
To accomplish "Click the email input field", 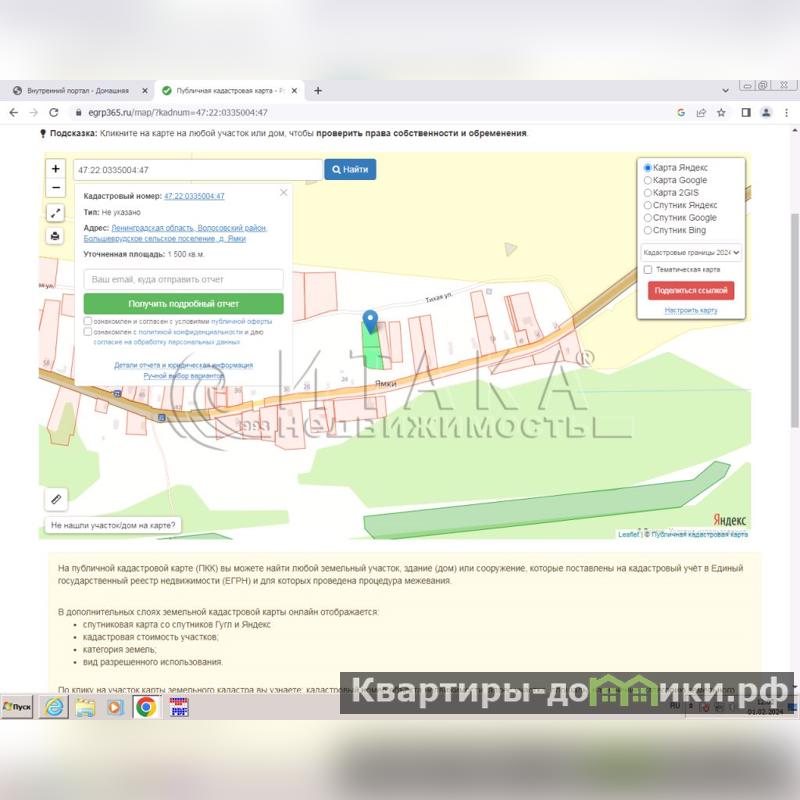I will tap(183, 279).
